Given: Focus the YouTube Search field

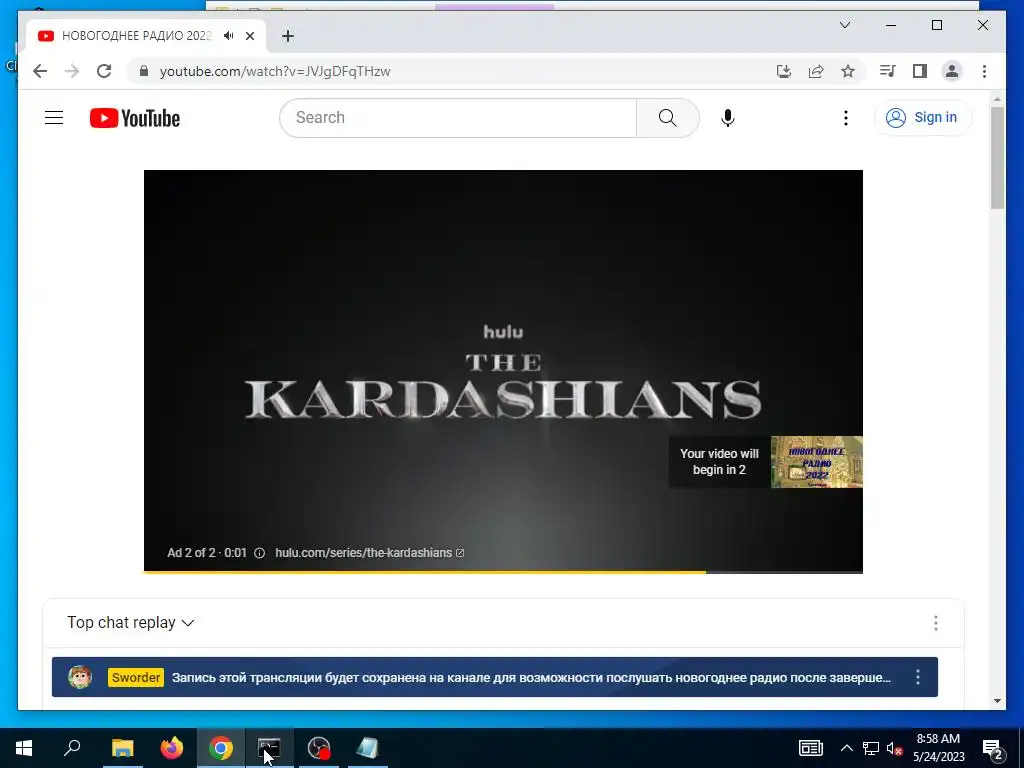Looking at the screenshot, I should point(458,118).
